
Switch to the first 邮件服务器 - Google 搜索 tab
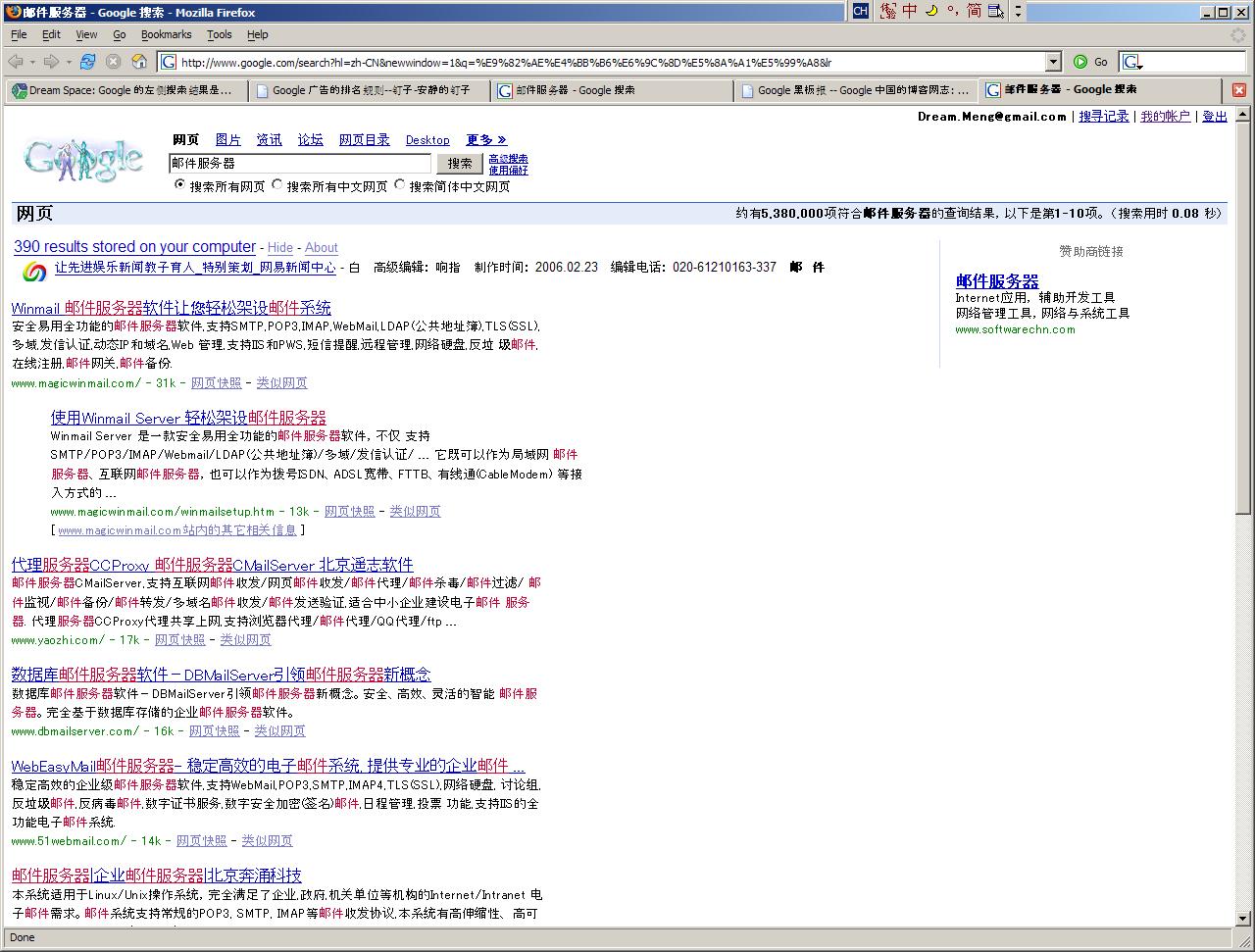pos(611,90)
